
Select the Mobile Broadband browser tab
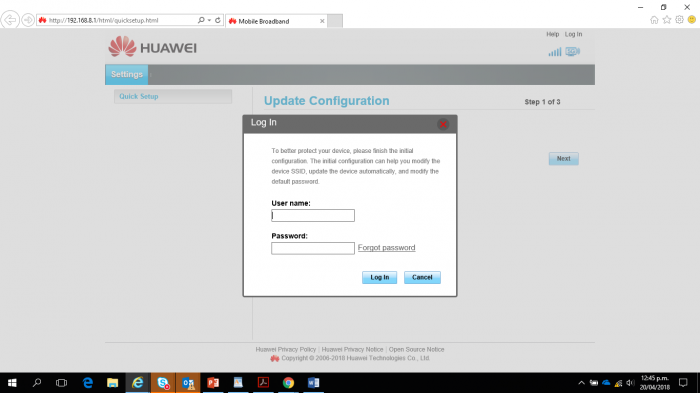(277, 21)
